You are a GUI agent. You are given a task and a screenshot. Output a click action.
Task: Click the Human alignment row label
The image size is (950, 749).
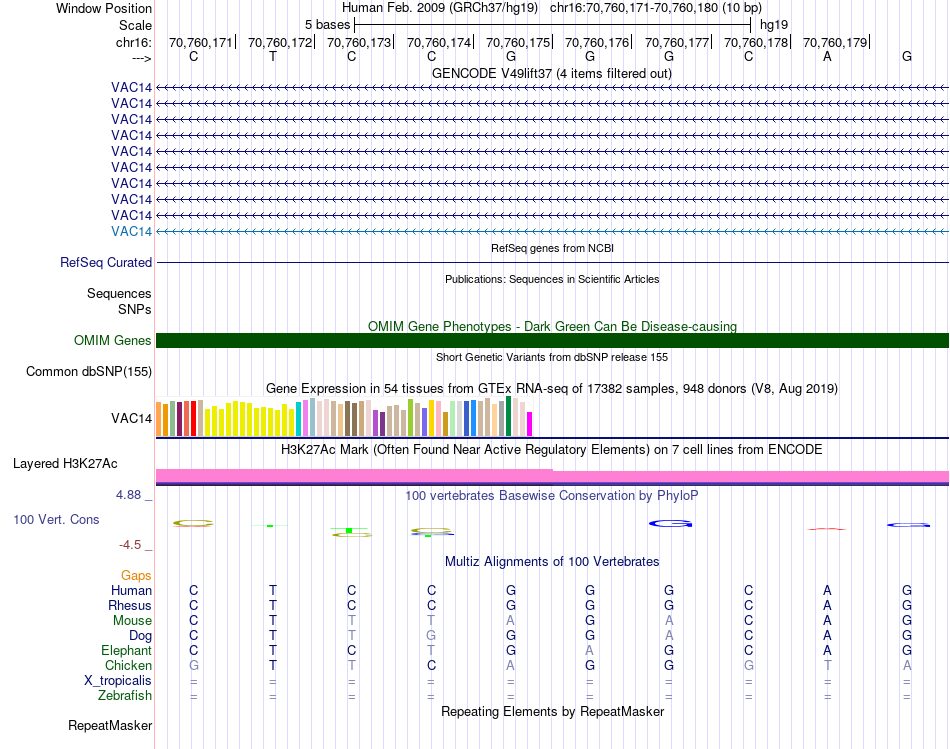pos(131,590)
